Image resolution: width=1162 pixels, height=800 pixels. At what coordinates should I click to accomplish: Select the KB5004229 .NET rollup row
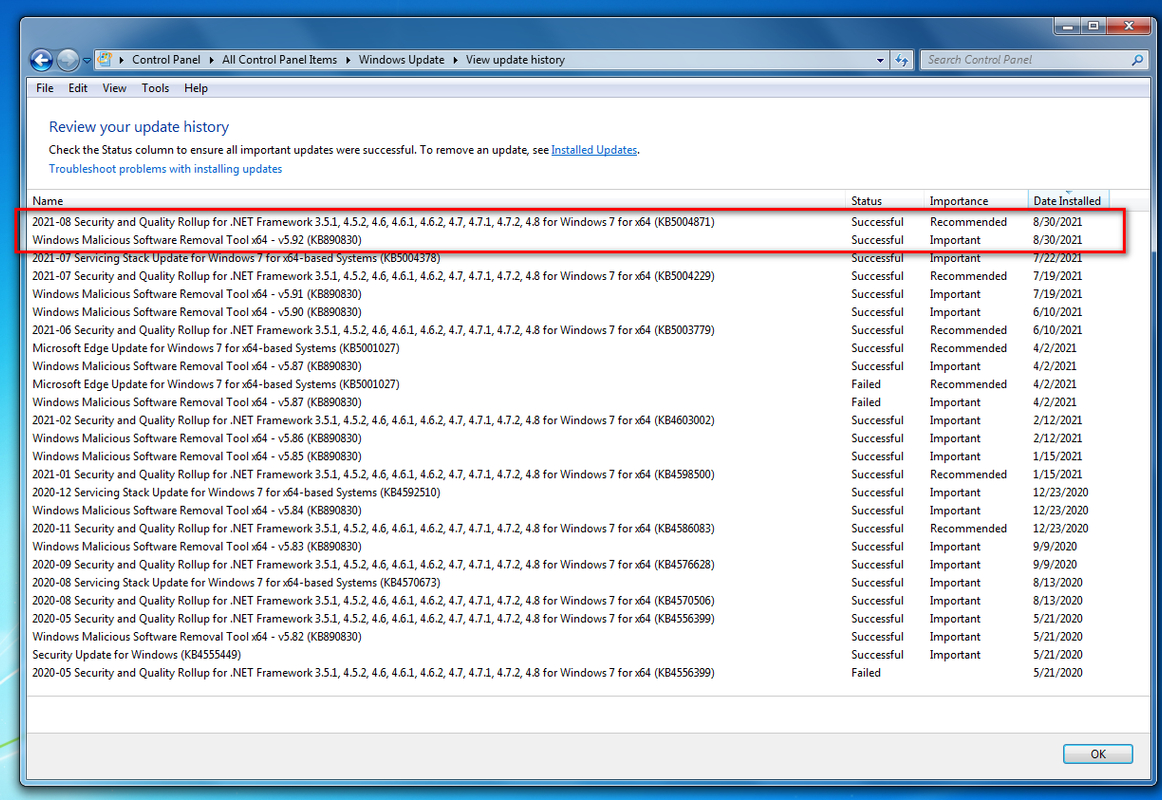click(x=569, y=276)
